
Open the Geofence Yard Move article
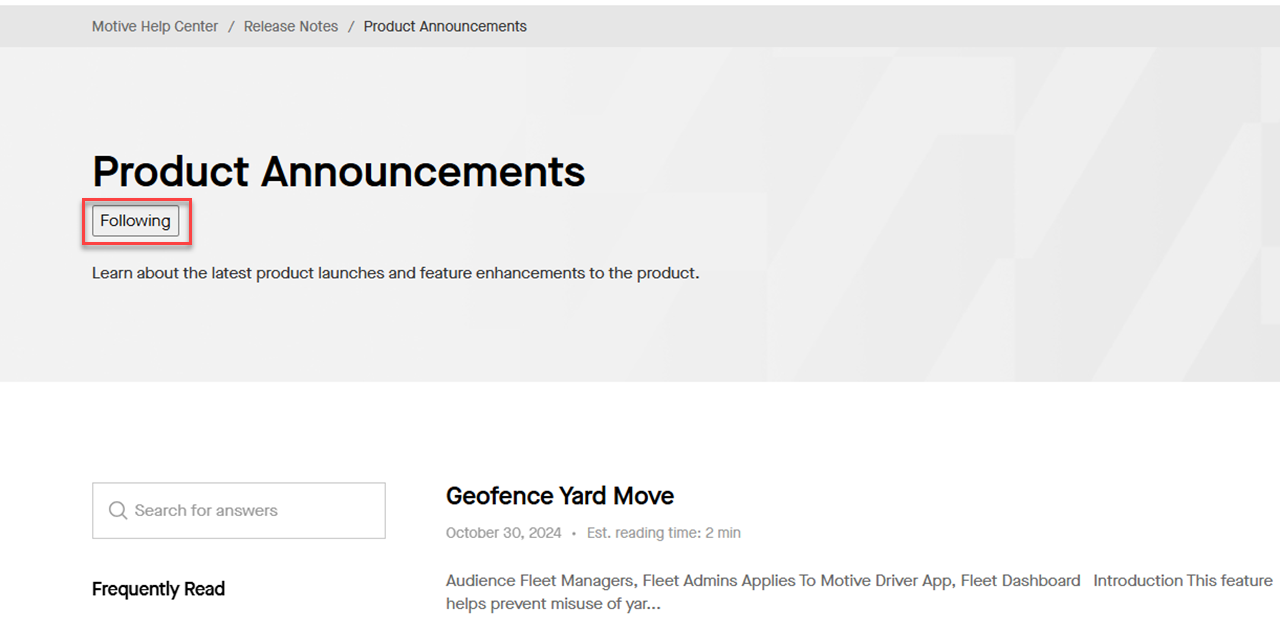coord(560,496)
